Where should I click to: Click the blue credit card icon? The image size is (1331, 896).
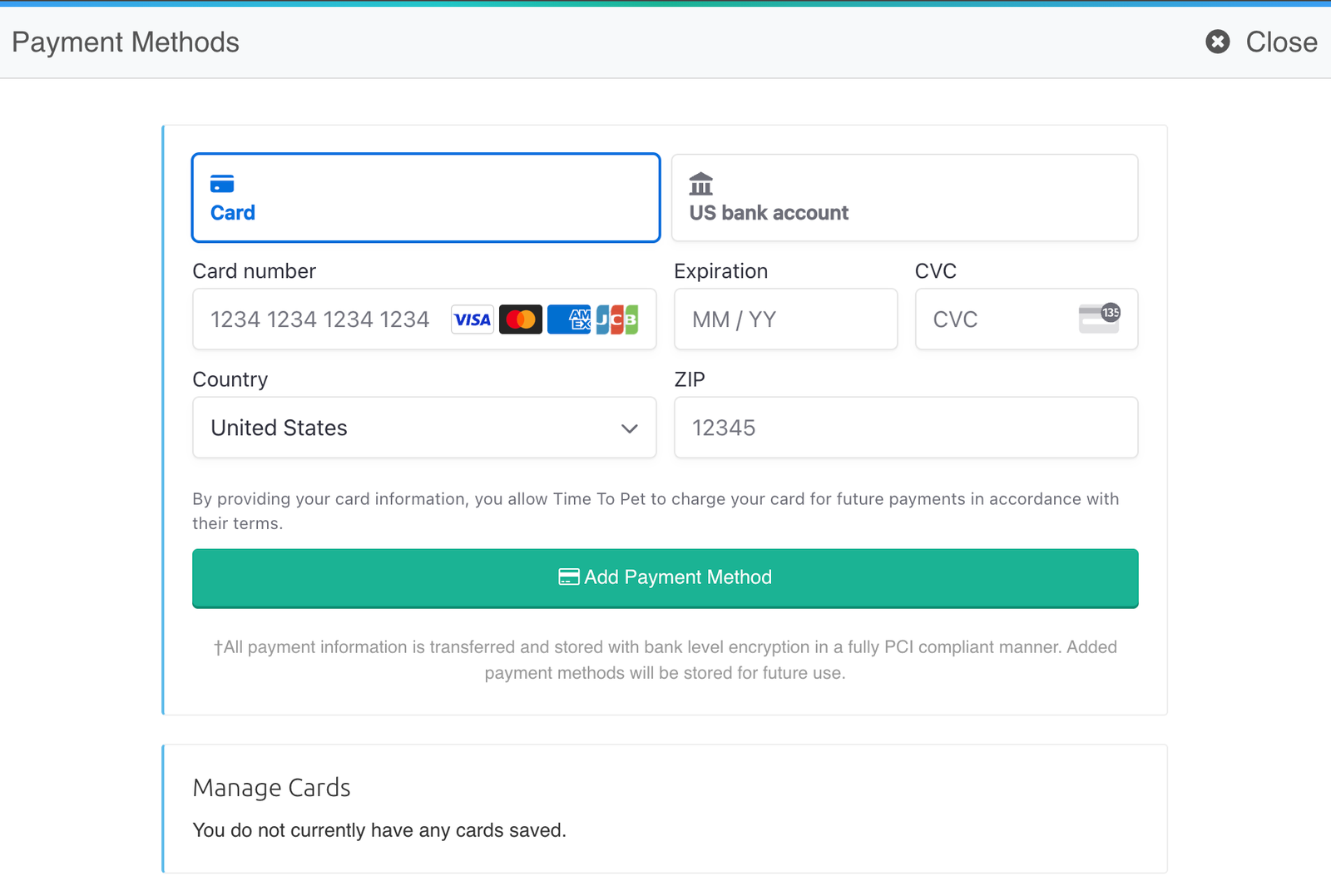pyautogui.click(x=222, y=184)
